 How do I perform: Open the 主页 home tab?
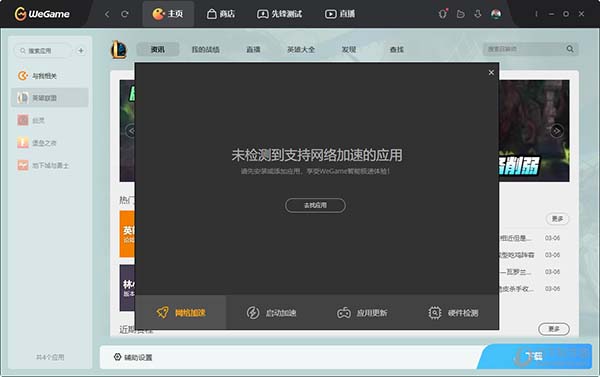(168, 14)
